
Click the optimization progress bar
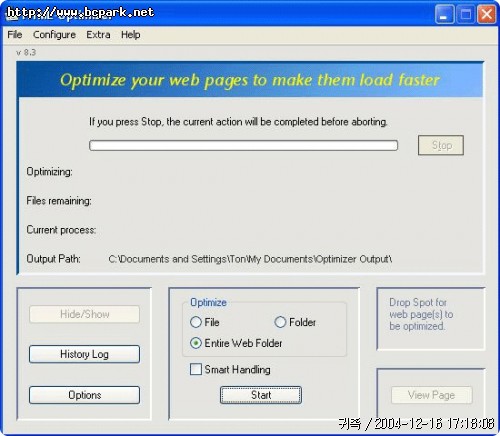243,145
